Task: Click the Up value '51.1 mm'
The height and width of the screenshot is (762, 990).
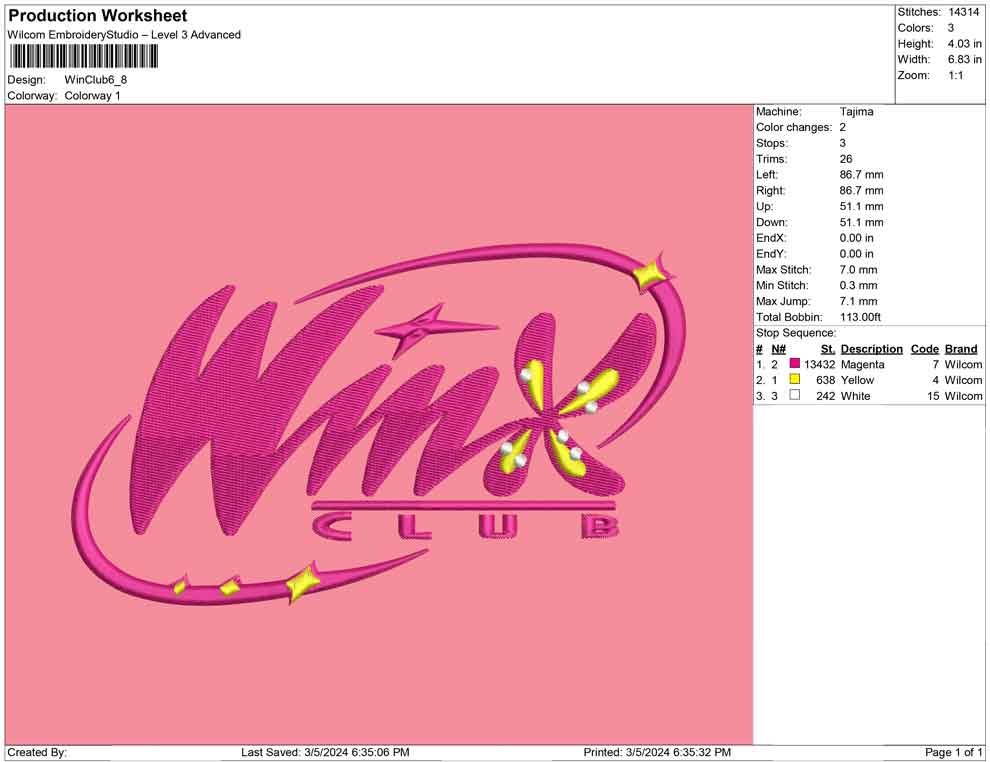Action: (x=861, y=206)
